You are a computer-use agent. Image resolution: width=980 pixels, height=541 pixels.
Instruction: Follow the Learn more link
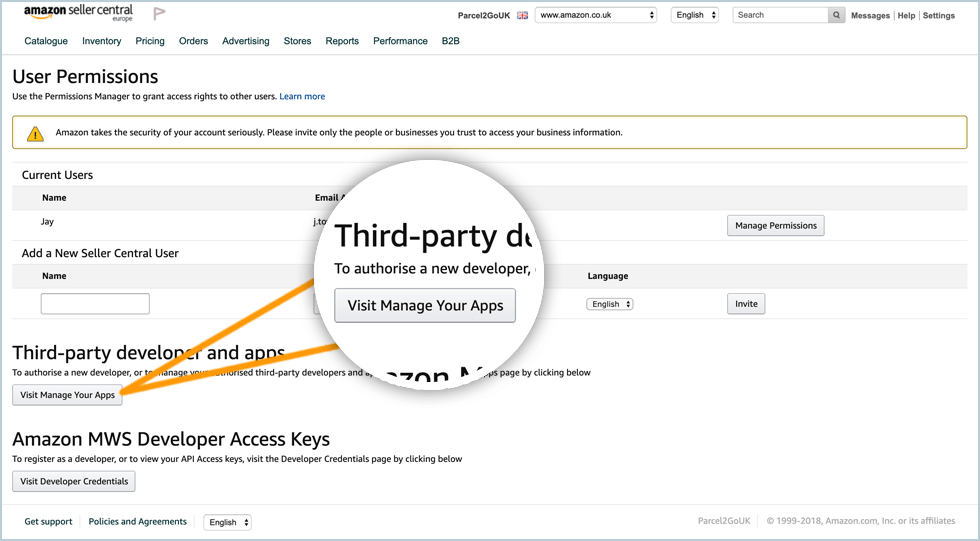click(x=302, y=97)
